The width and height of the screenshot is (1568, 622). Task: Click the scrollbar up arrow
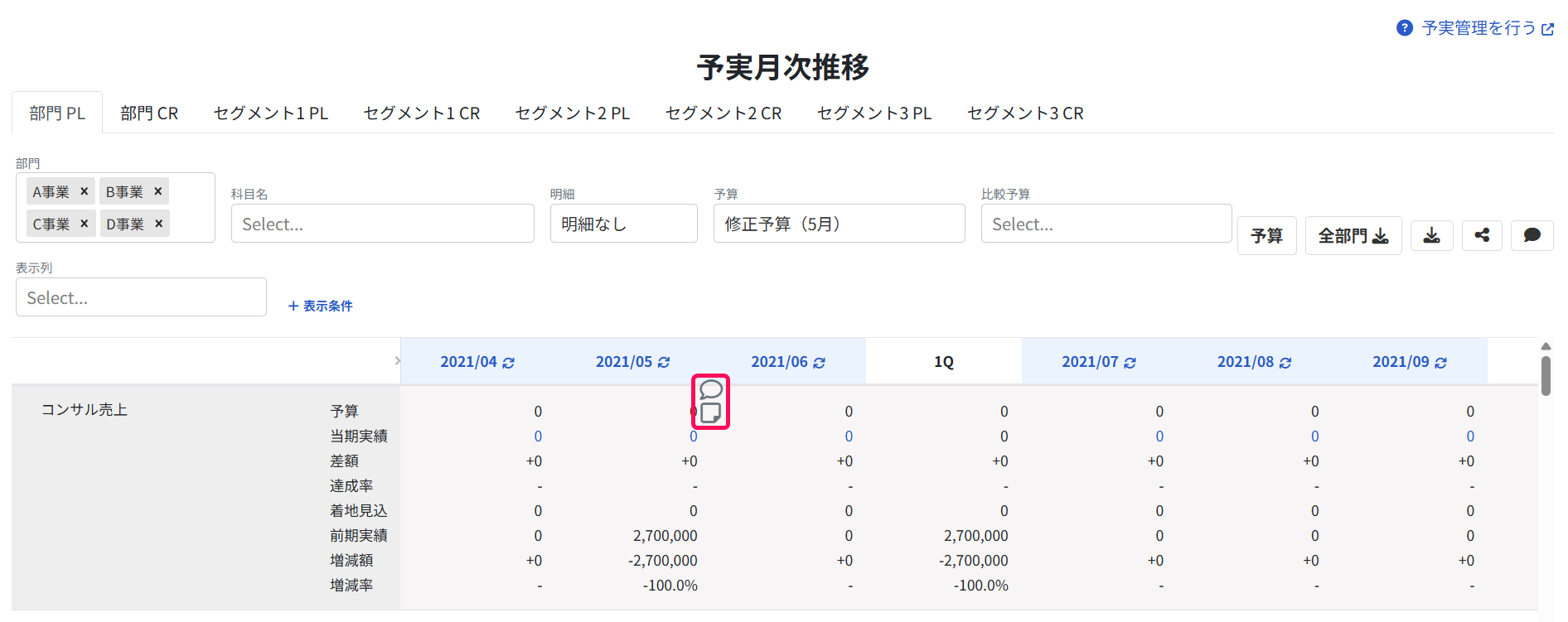[1546, 346]
